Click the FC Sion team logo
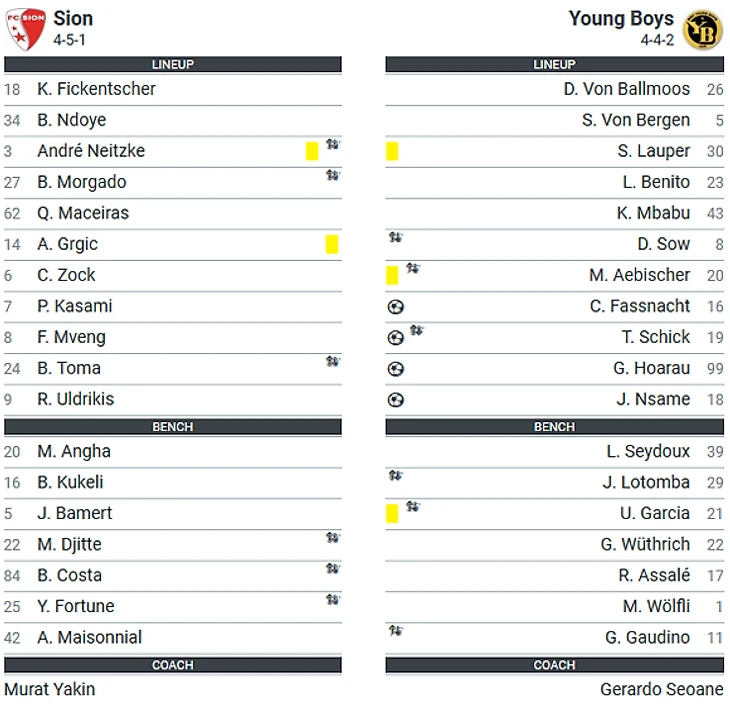This screenshot has width=730, height=704. click(x=25, y=28)
